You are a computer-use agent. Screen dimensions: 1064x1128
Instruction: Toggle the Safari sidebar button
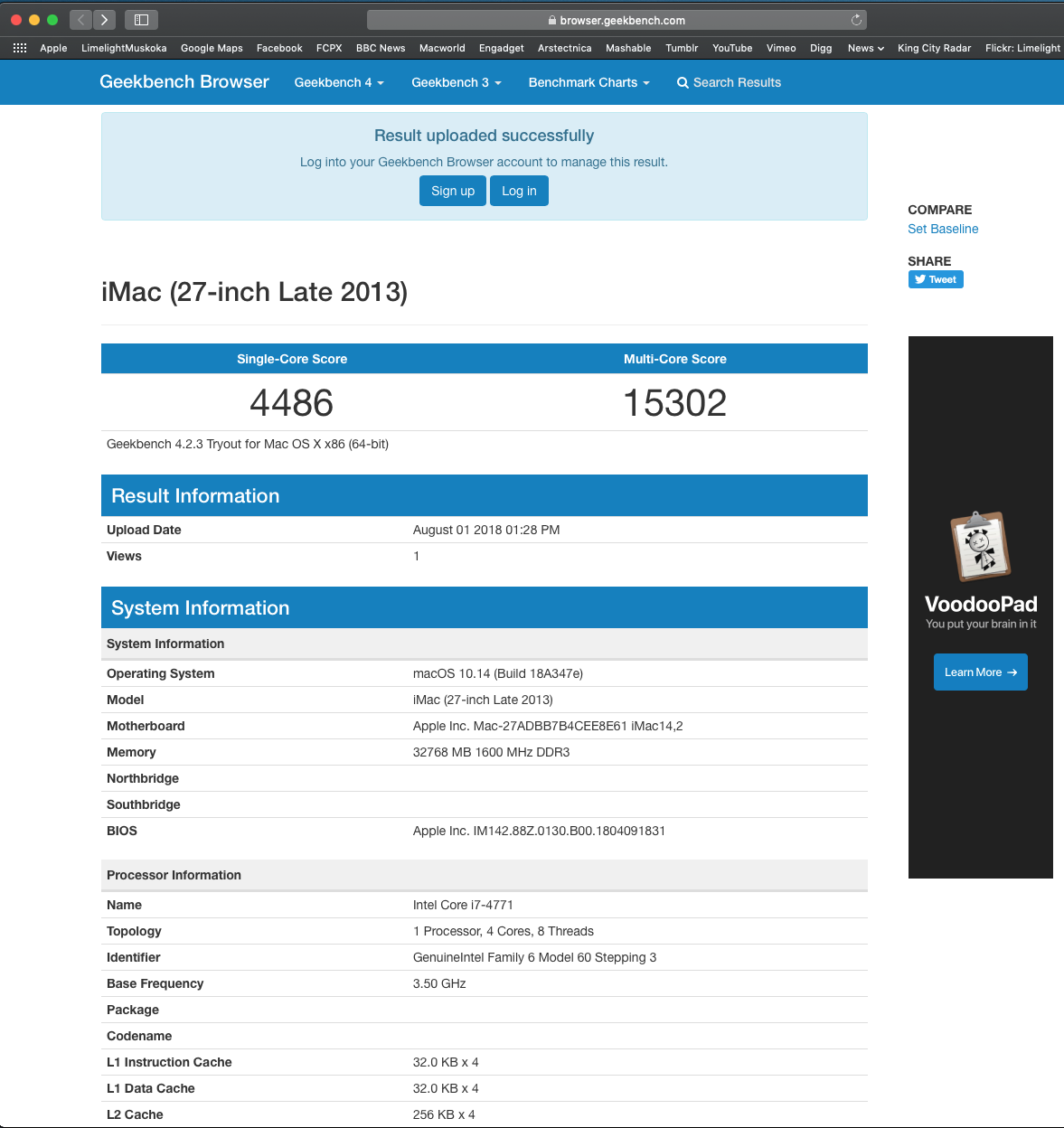point(141,19)
